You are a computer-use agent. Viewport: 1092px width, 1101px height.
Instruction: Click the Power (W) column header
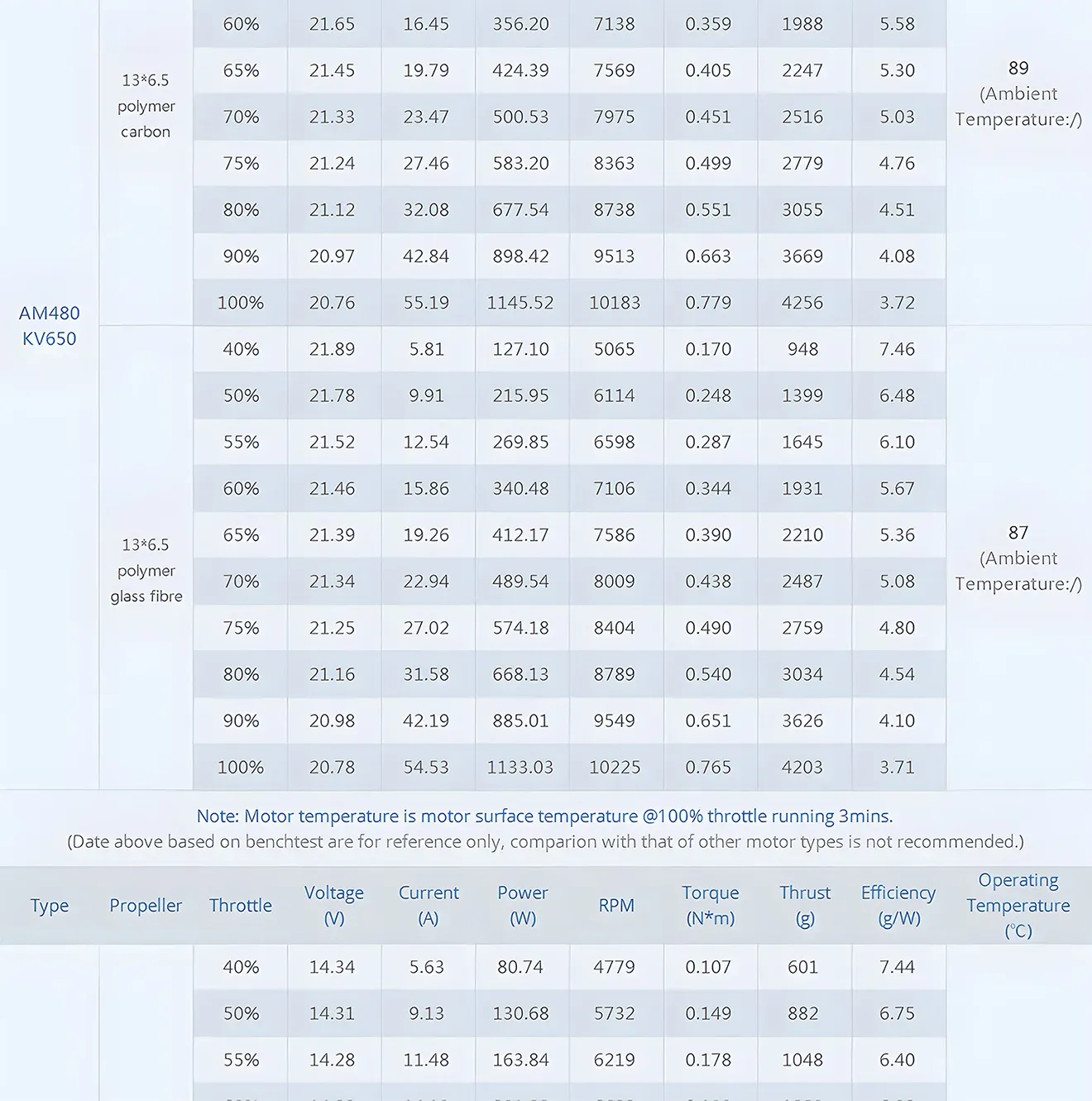click(x=522, y=906)
